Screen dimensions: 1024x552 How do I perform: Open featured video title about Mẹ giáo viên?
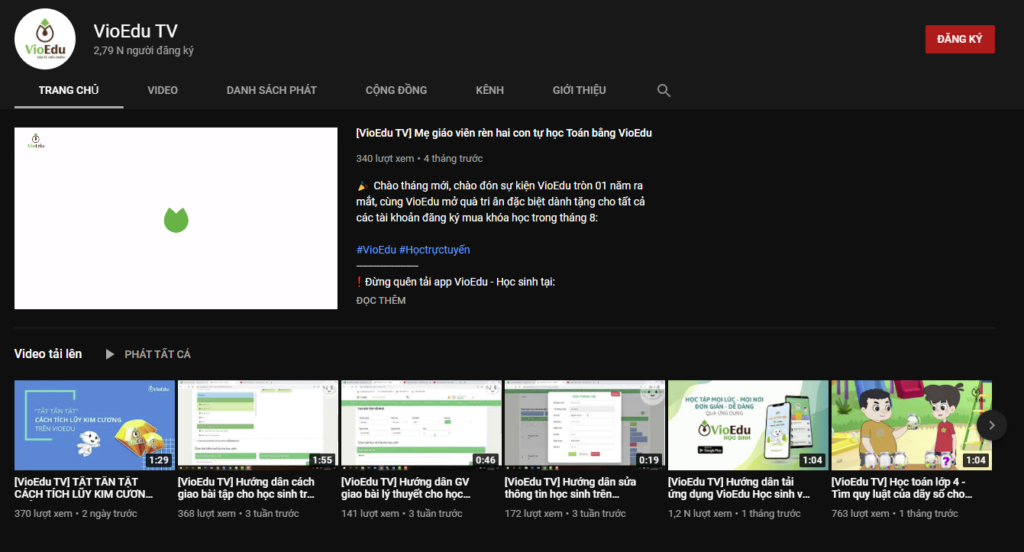(504, 133)
